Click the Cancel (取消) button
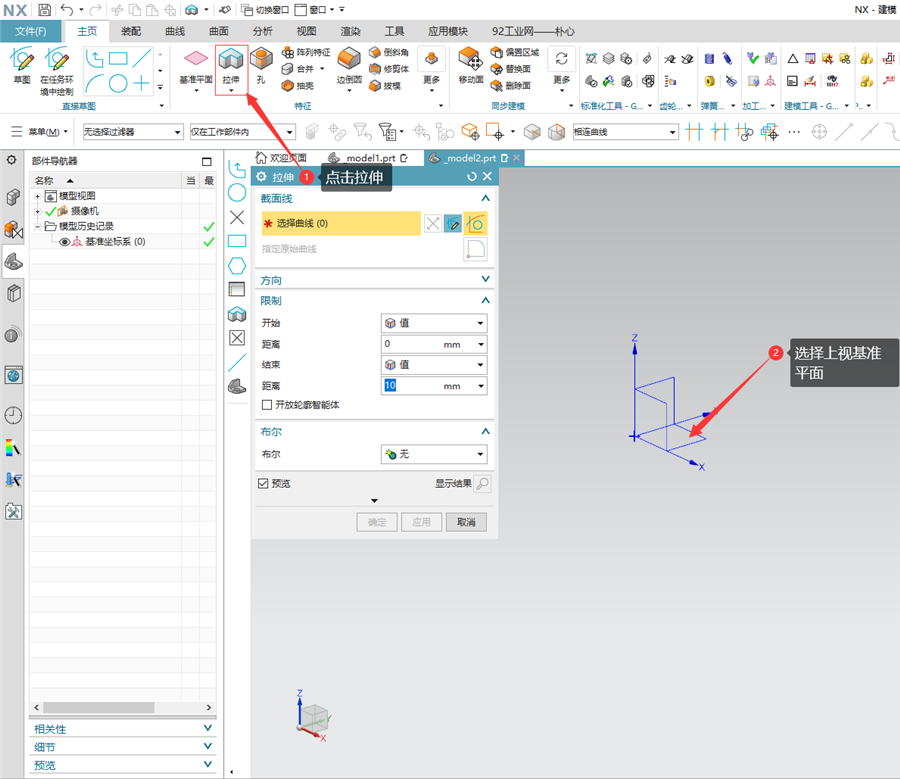 tap(466, 522)
